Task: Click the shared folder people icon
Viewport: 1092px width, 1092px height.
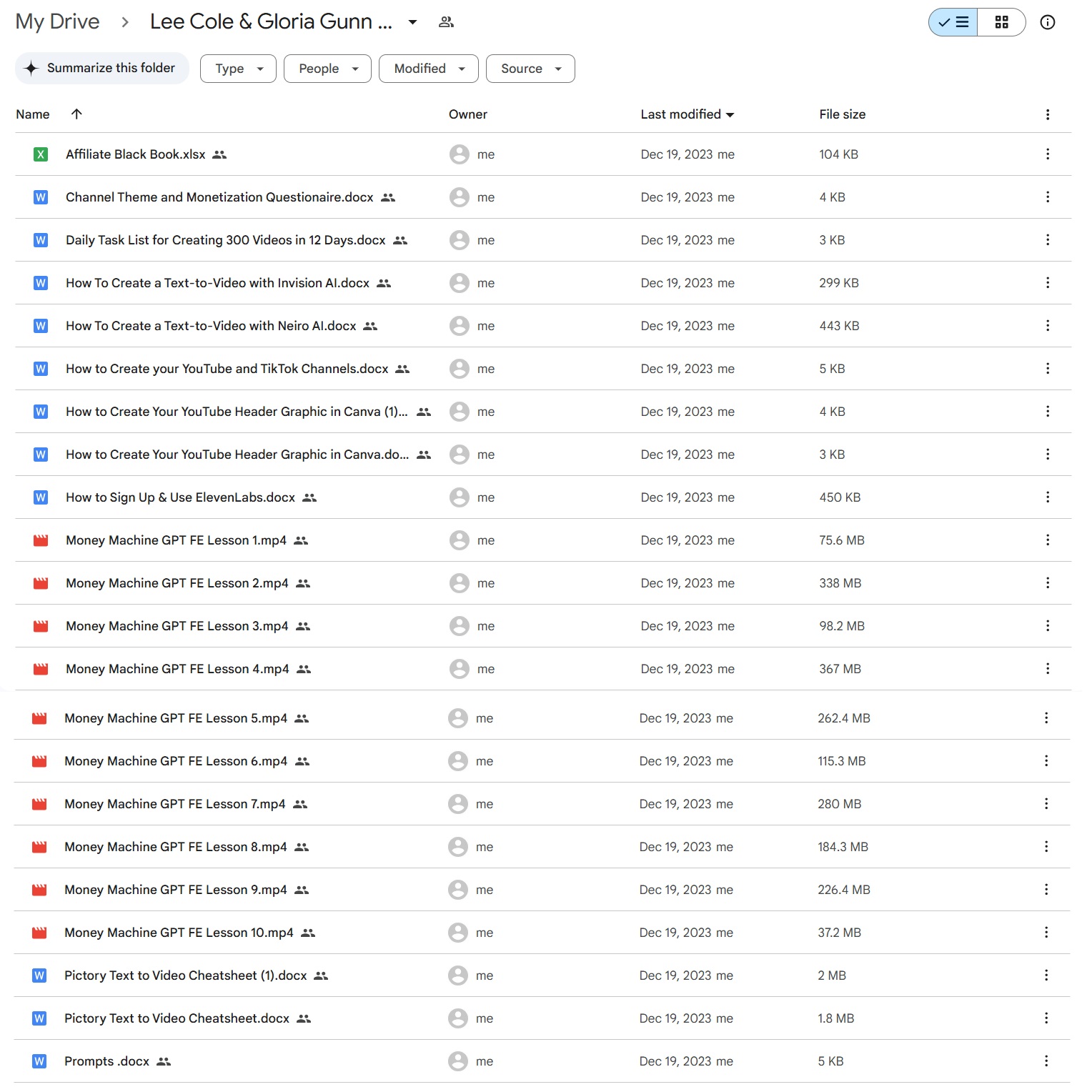Action: click(x=446, y=22)
